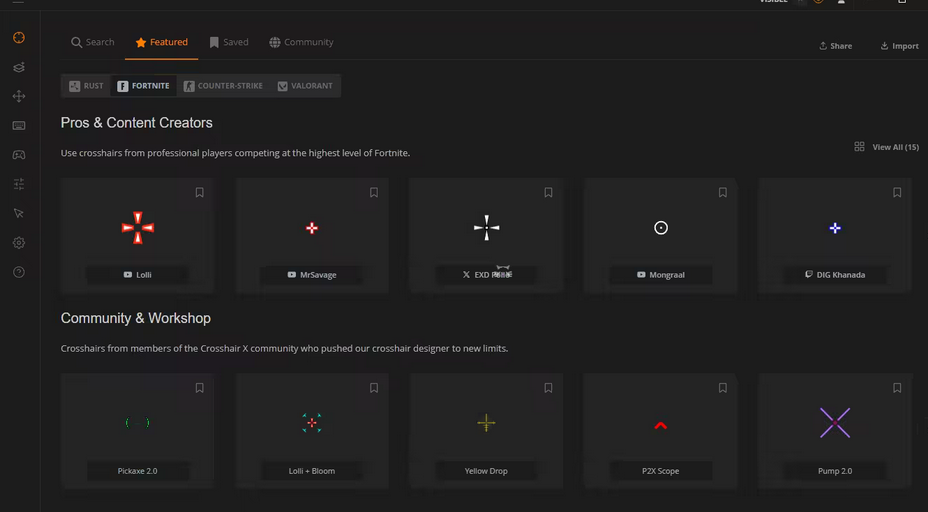Select the Valorant game filter
928x512 pixels.
pyautogui.click(x=305, y=86)
